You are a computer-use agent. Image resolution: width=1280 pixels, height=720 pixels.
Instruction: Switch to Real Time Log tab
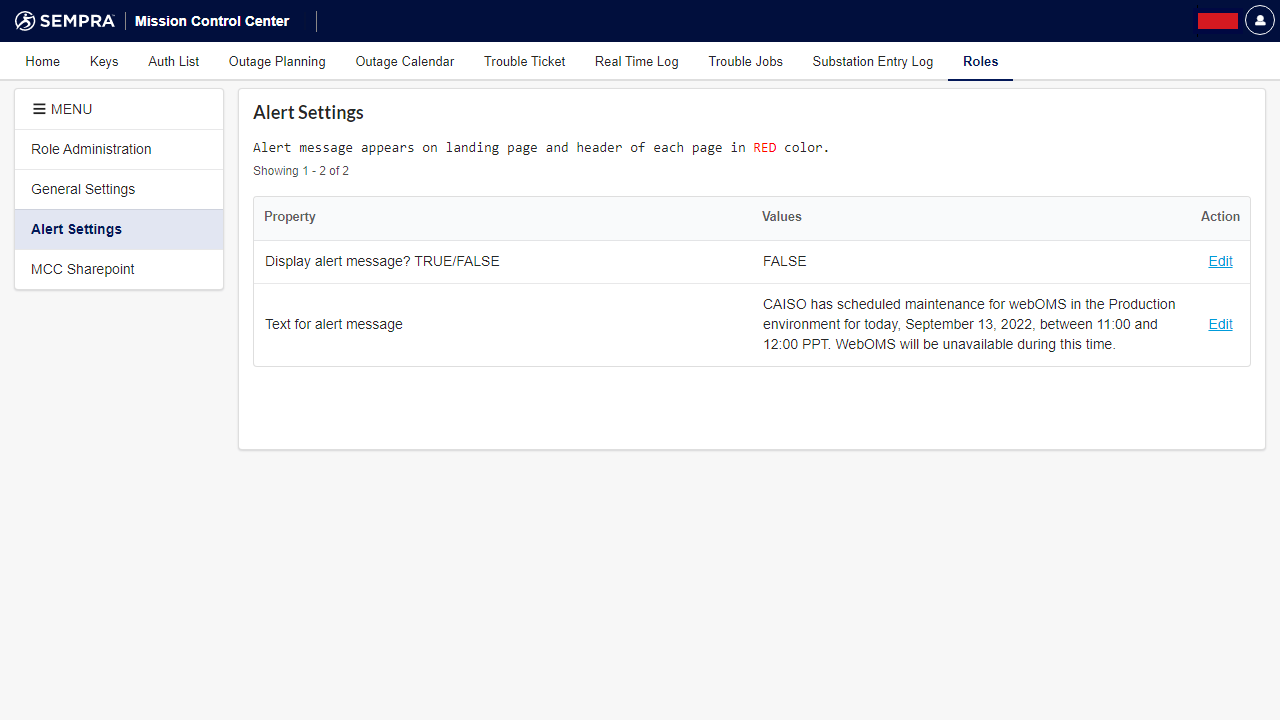point(637,61)
